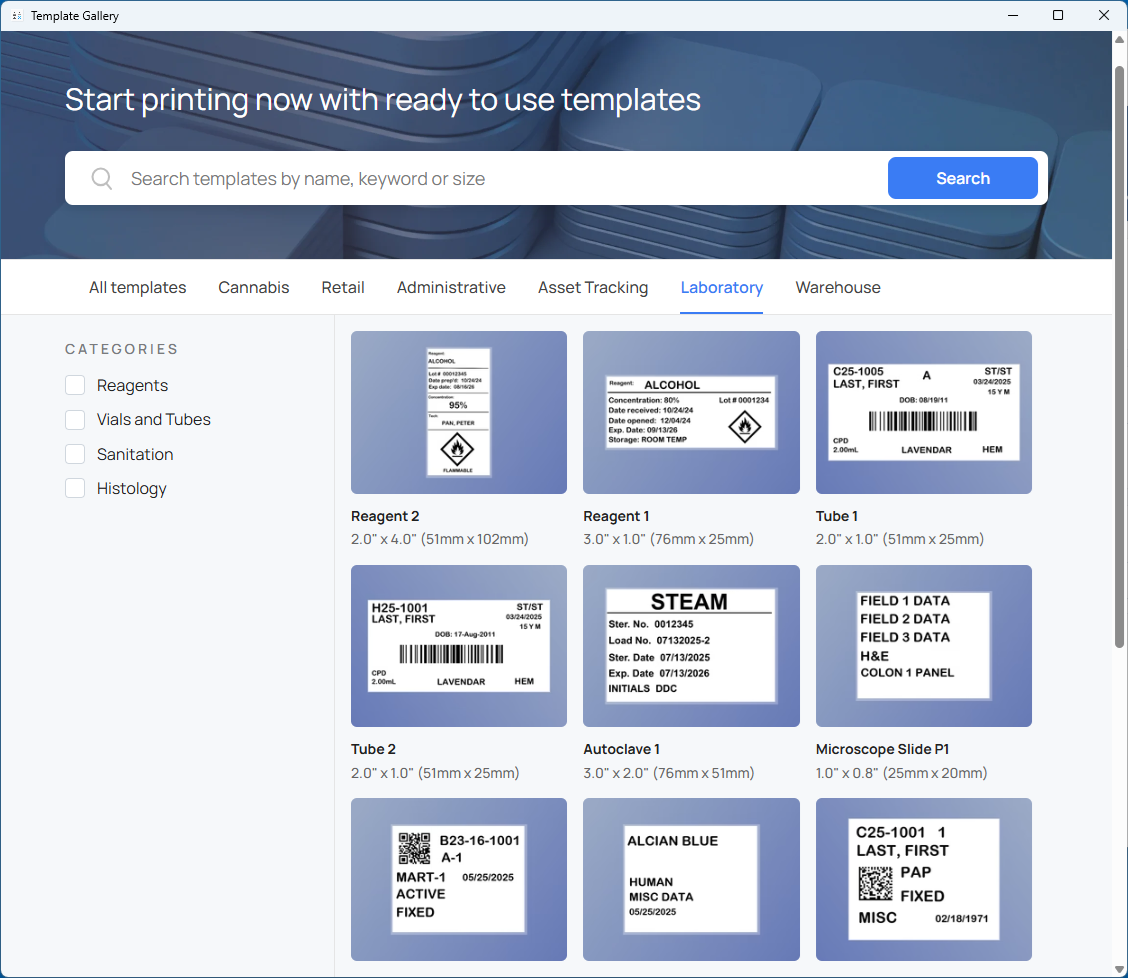1128x978 pixels.
Task: Switch to the Warehouse tab
Action: 838,288
